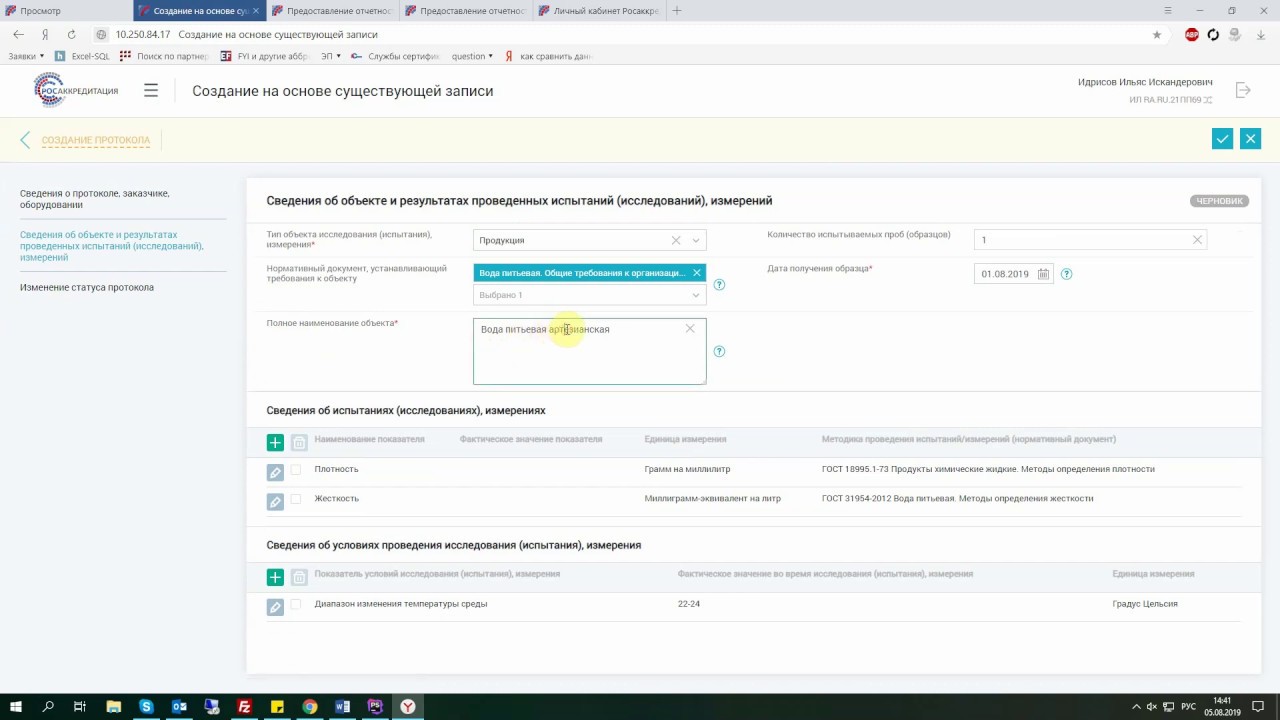Open the РУС language indicator in system tray

tap(1188, 707)
